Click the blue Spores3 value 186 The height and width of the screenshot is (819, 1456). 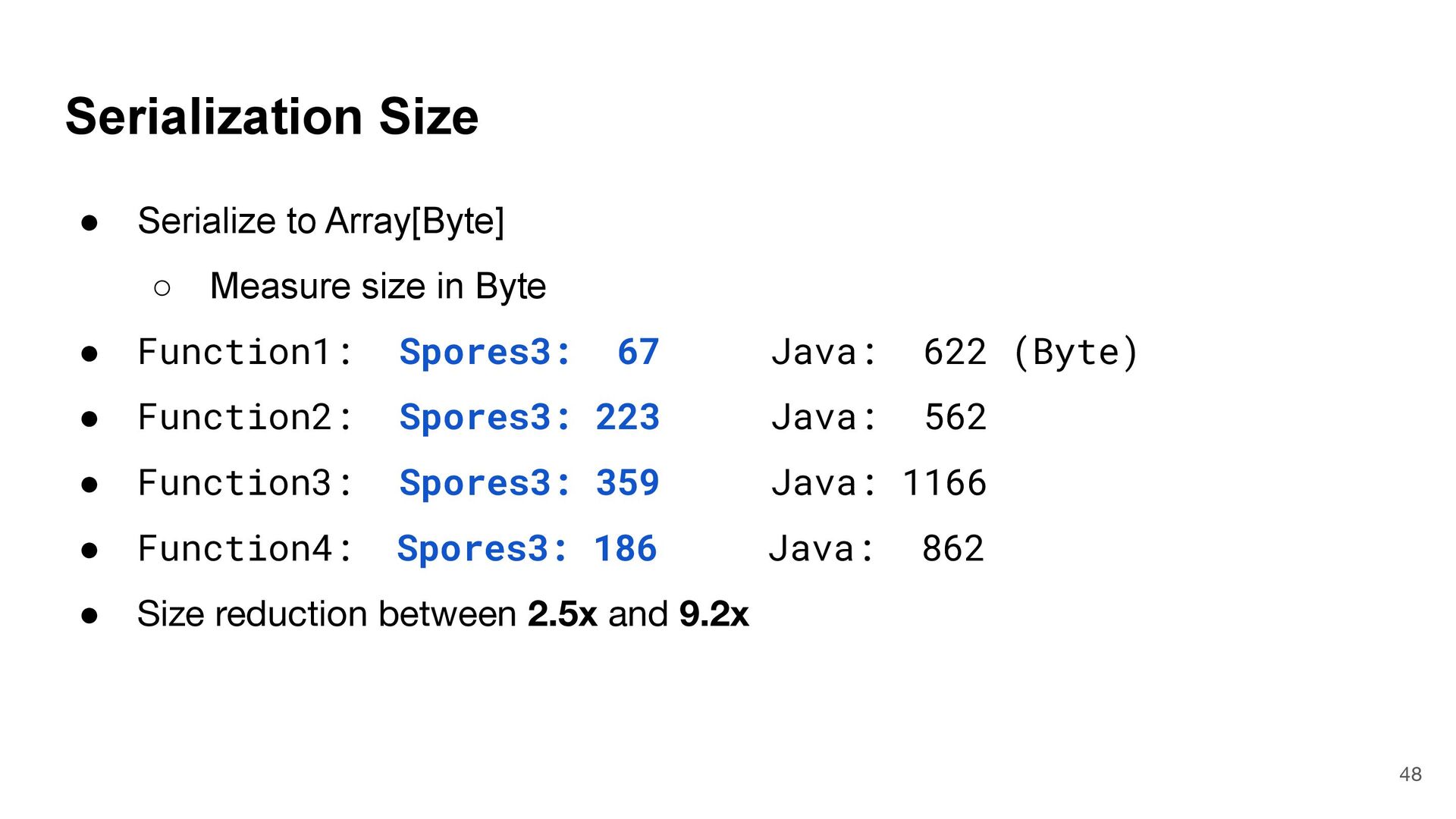pos(625,549)
